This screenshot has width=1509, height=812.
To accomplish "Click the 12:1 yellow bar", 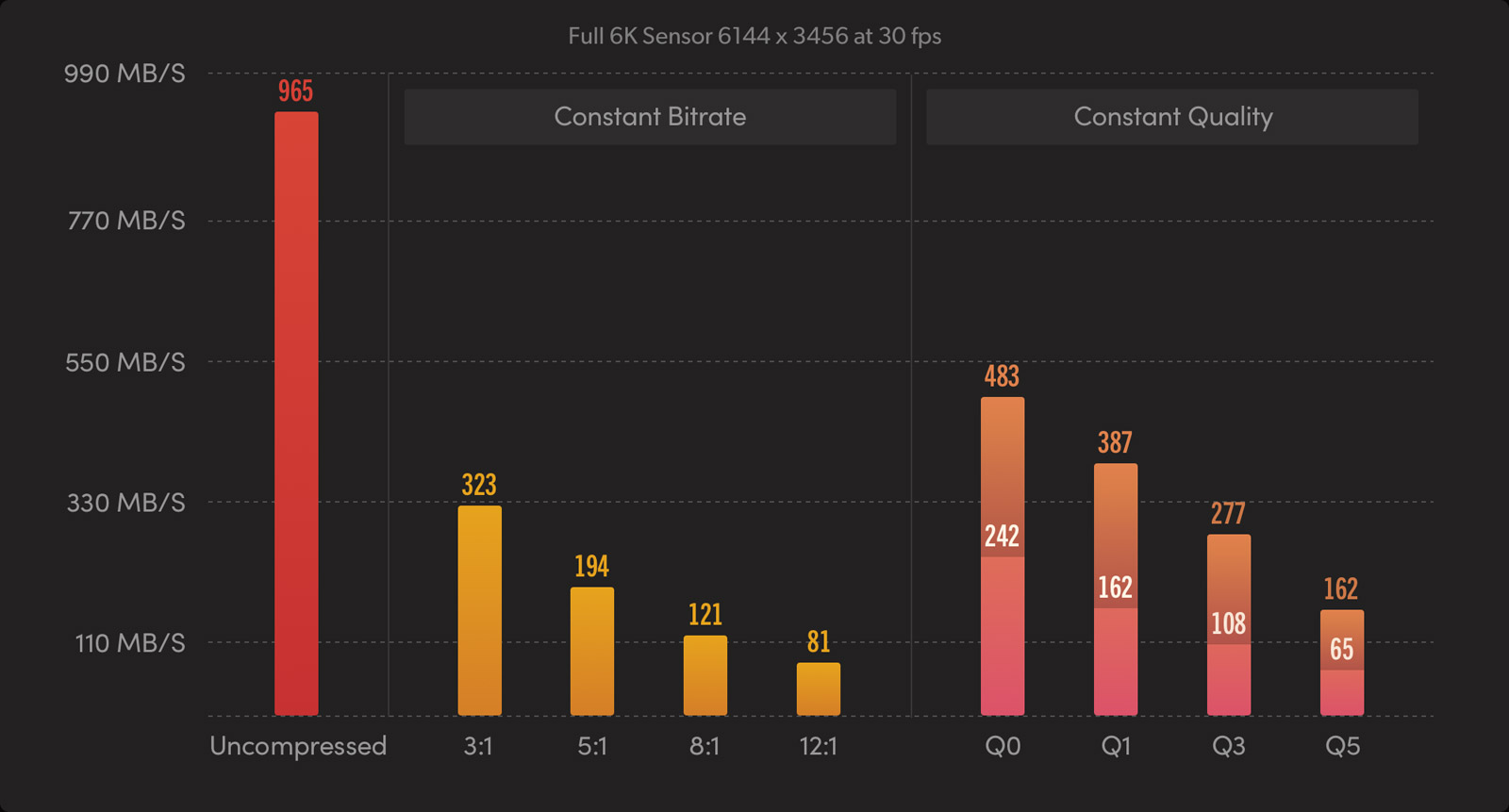I will [x=819, y=688].
